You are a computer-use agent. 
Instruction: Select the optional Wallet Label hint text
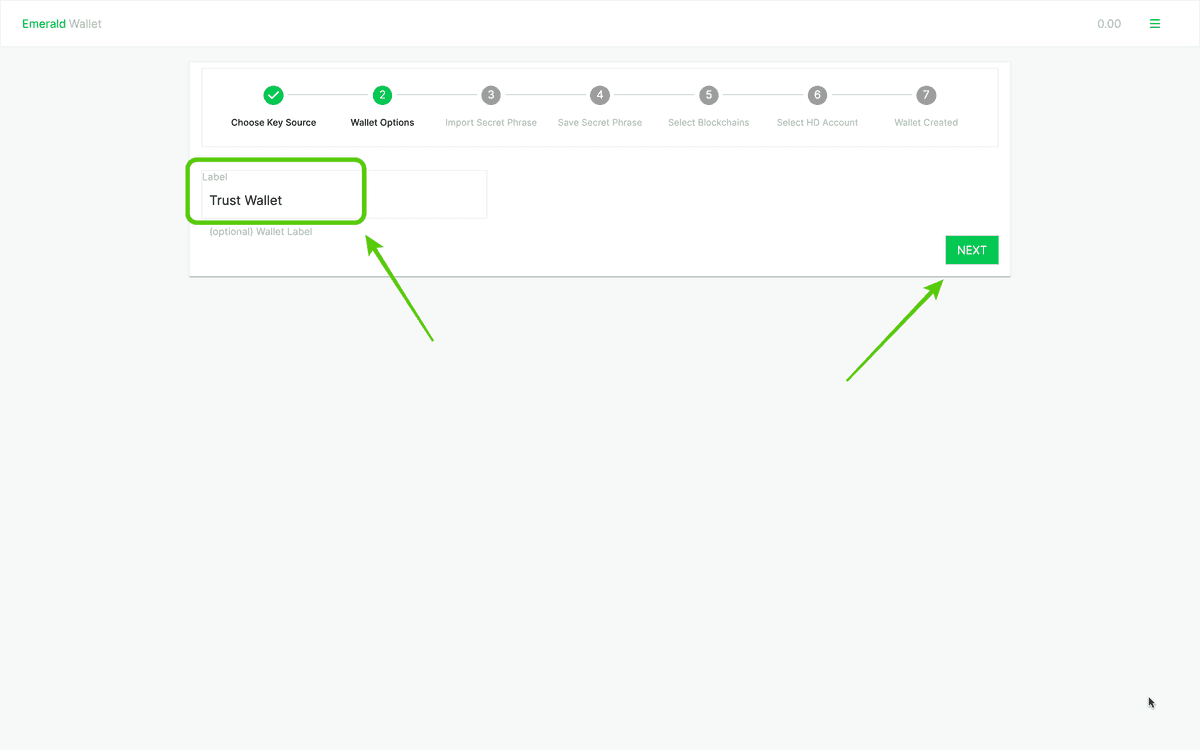pos(260,231)
